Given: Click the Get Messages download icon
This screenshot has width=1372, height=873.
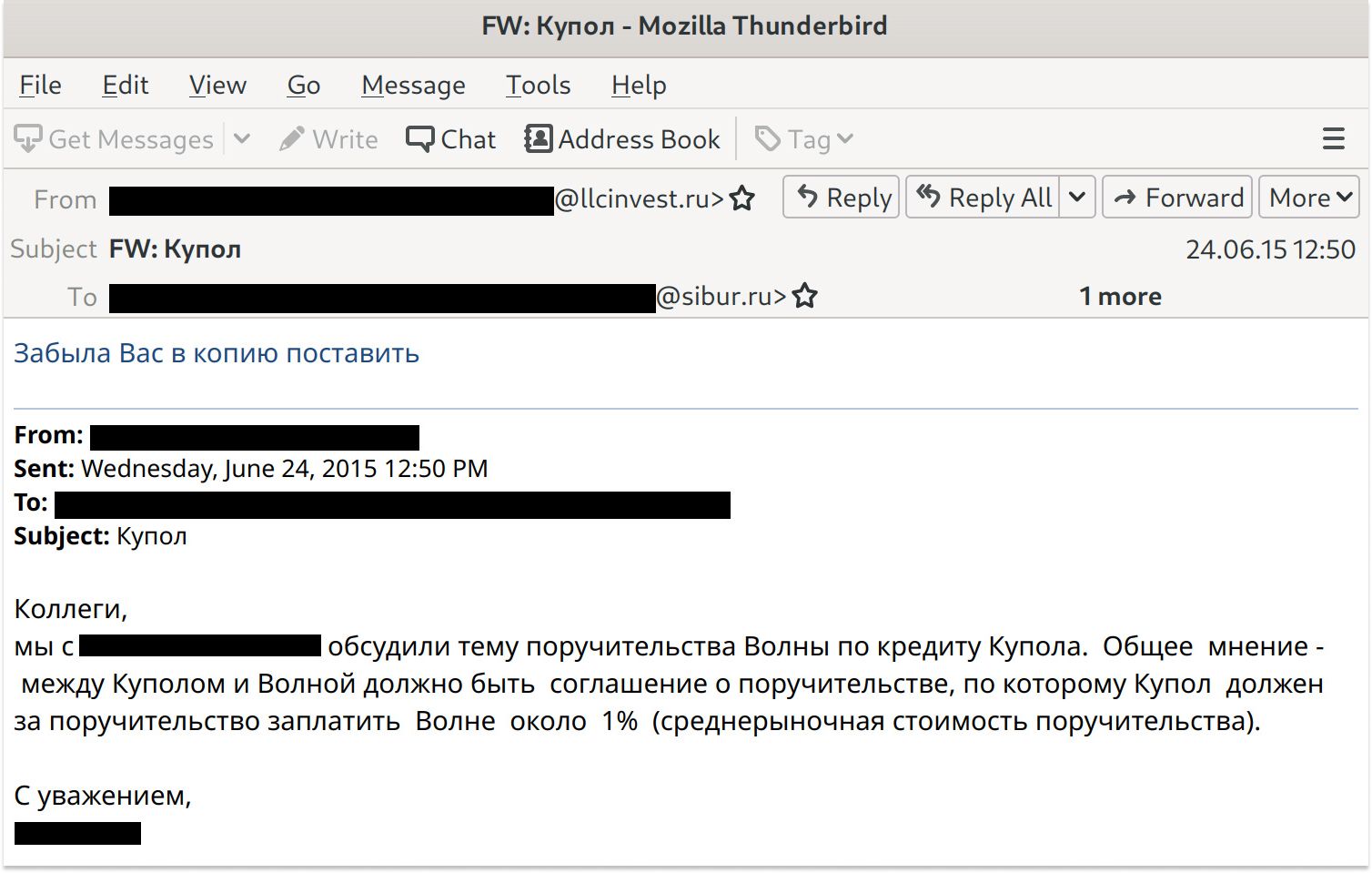Looking at the screenshot, I should pyautogui.click(x=28, y=139).
